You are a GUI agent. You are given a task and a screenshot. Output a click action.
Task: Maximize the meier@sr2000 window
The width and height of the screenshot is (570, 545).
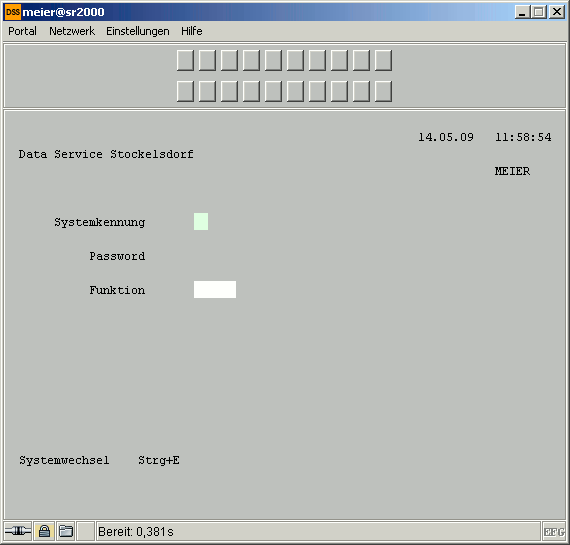point(539,12)
